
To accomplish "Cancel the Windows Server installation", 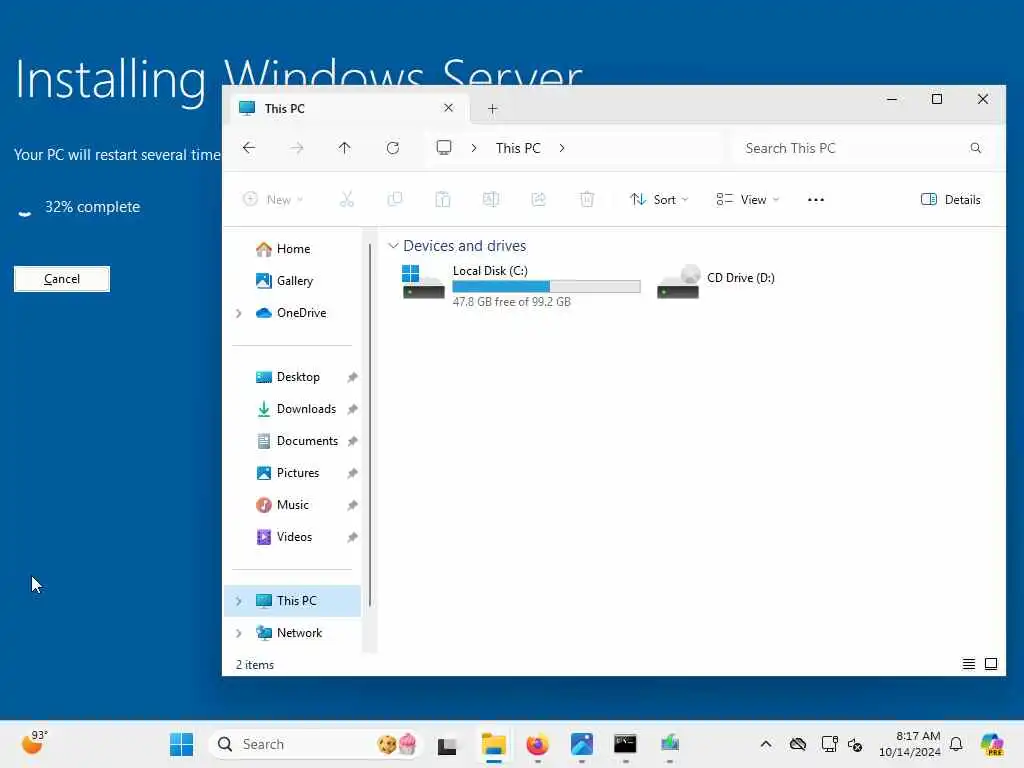I will click(x=62, y=279).
